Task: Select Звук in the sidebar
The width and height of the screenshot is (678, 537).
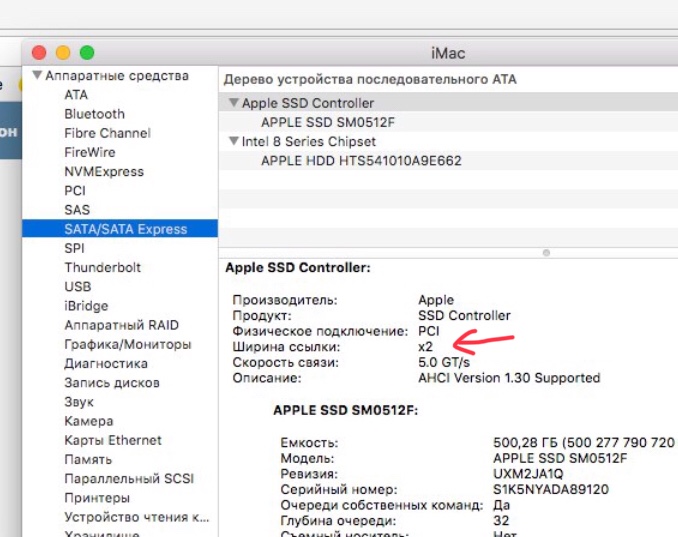Action: (79, 402)
